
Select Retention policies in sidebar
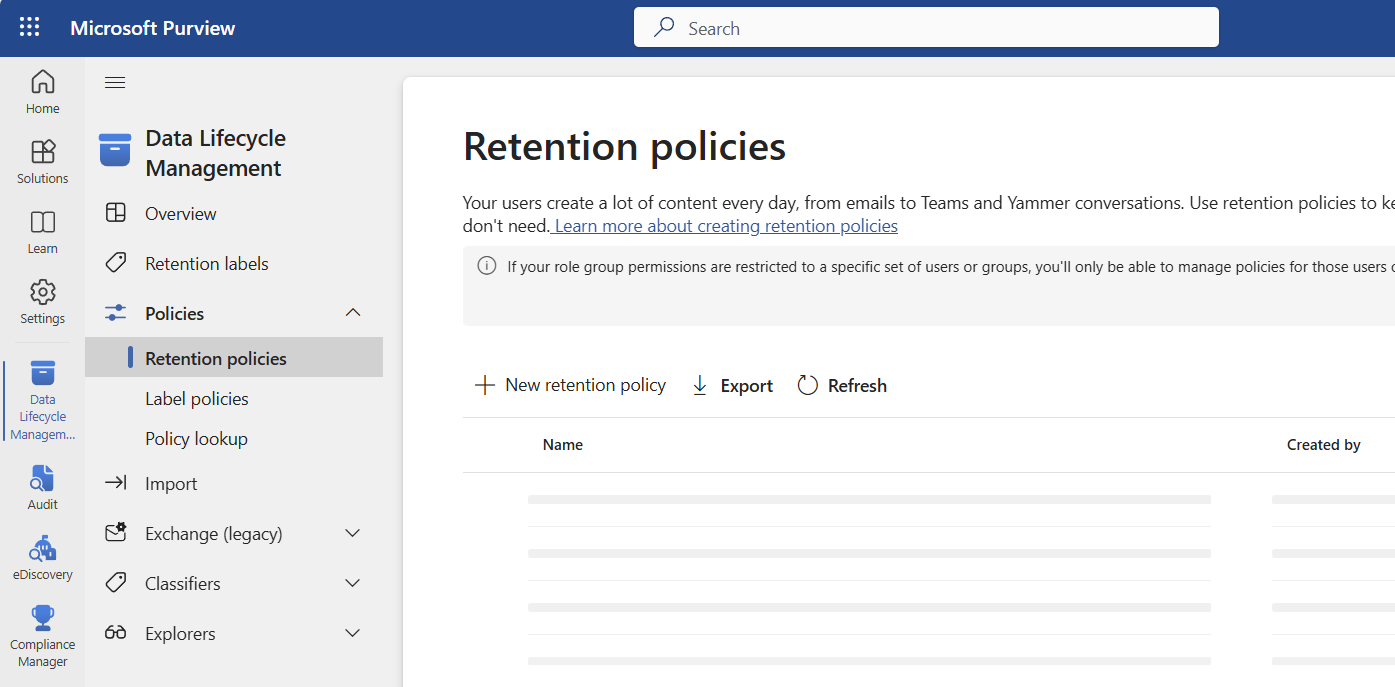pyautogui.click(x=234, y=357)
